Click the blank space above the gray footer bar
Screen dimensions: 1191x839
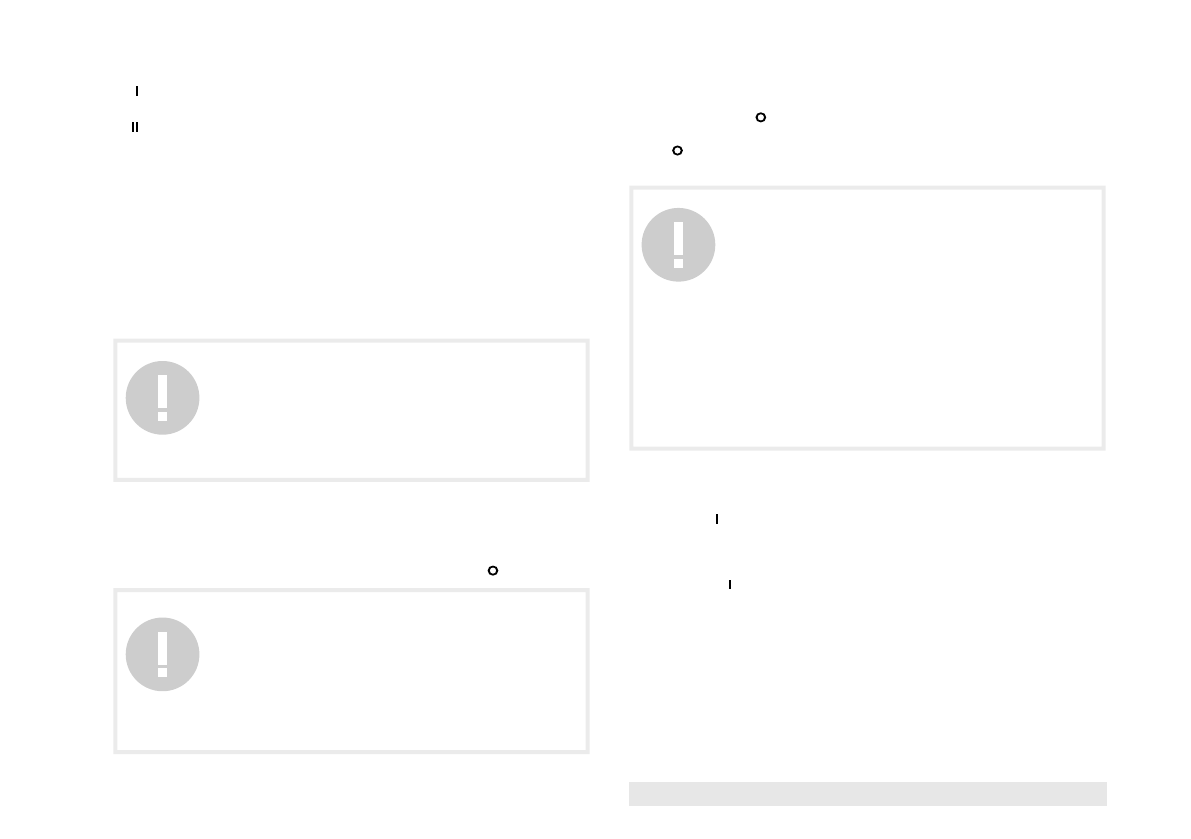tap(867, 700)
